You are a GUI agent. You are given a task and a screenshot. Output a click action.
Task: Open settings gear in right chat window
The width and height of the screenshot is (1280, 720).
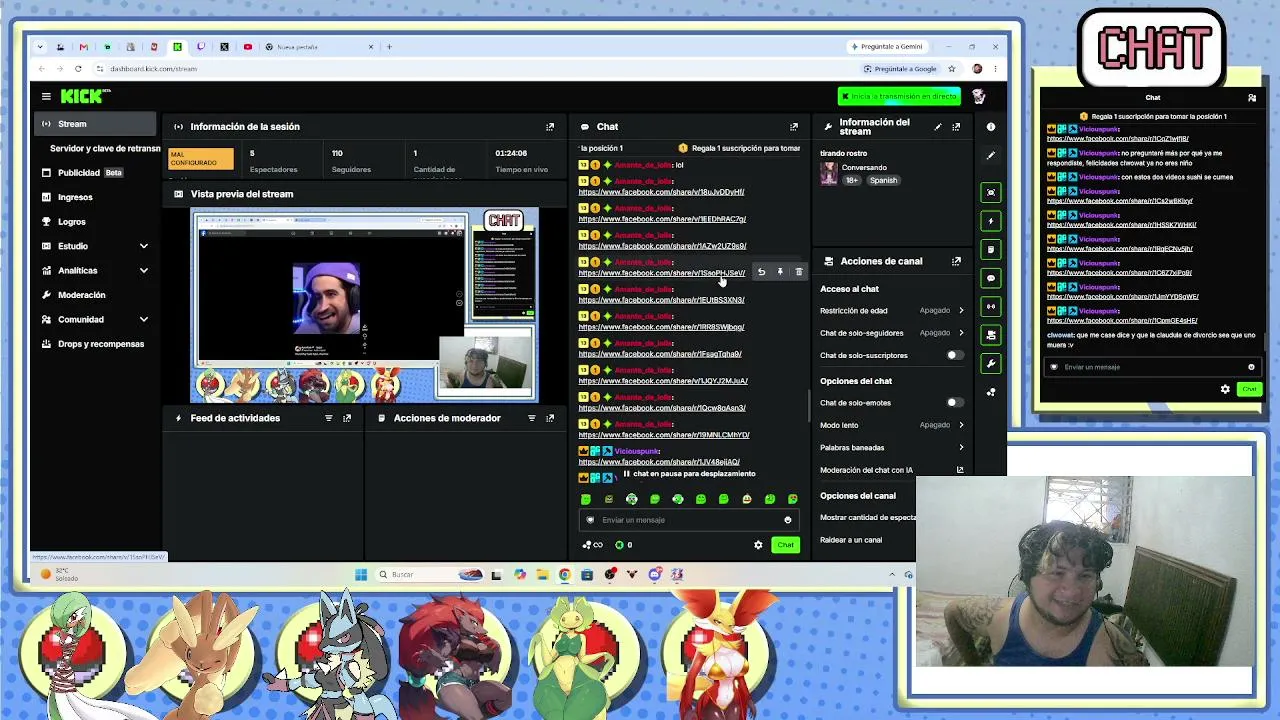(x=1225, y=389)
